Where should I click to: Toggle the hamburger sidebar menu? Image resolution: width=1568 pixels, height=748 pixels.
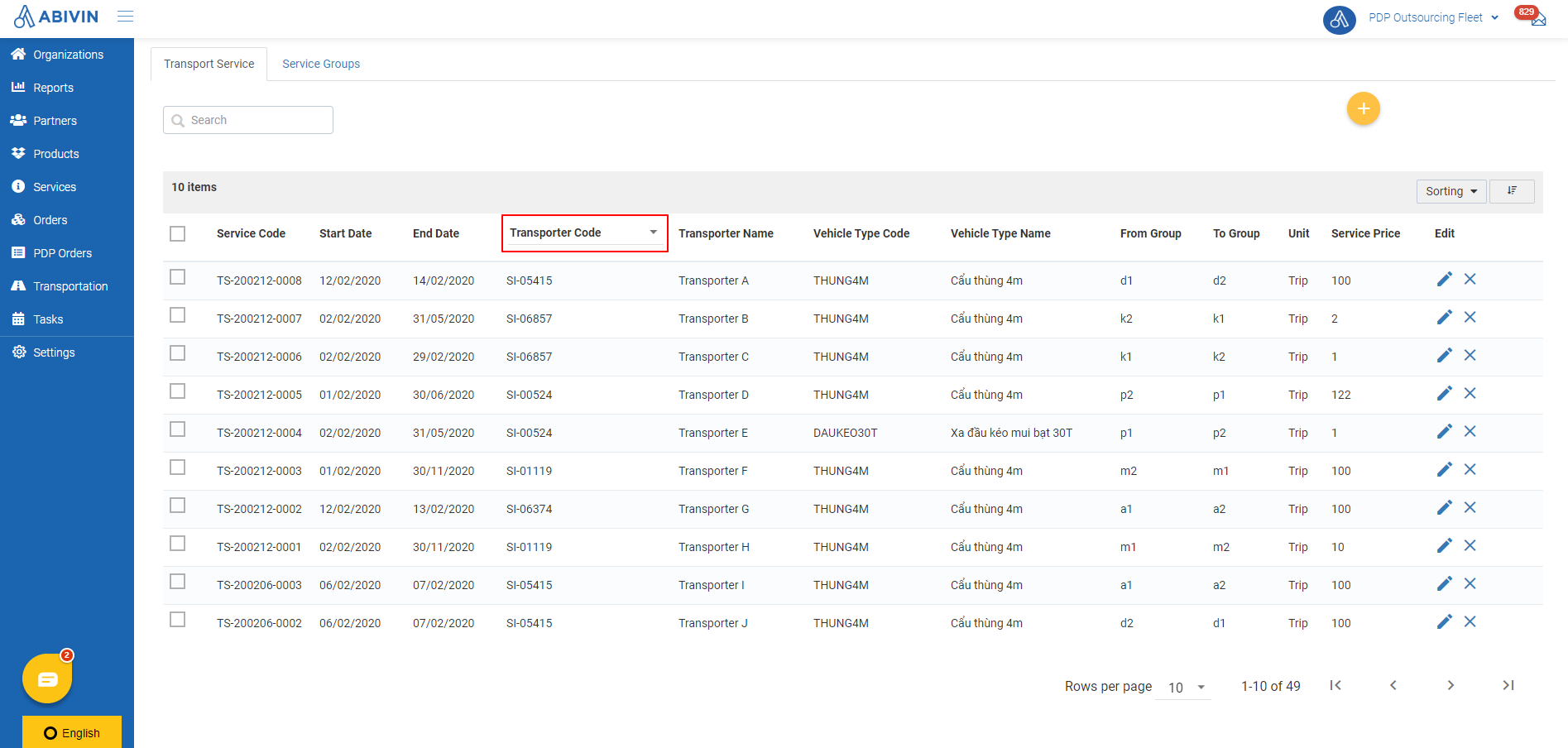tap(125, 17)
